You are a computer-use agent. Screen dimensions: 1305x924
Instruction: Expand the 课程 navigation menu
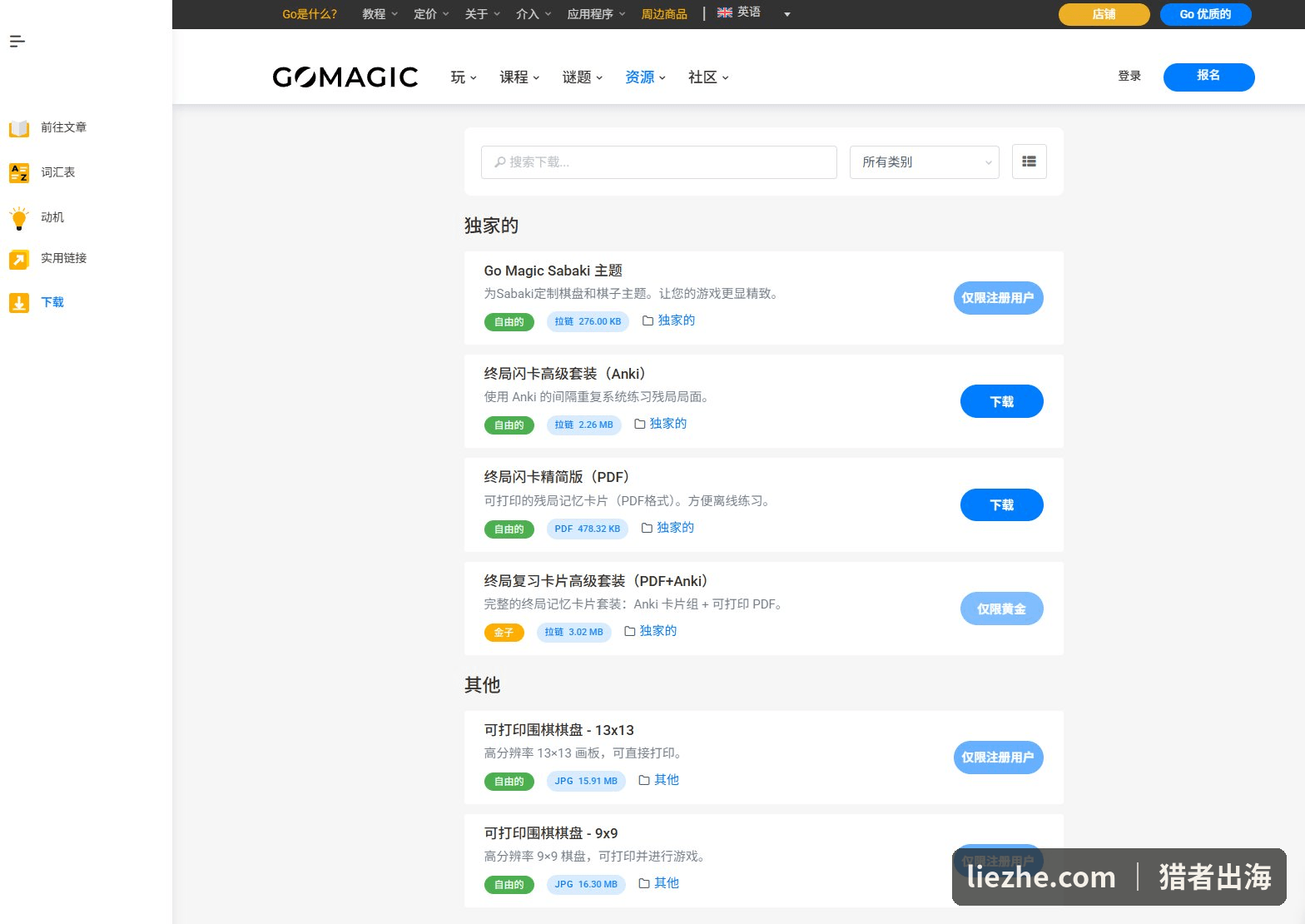tap(519, 77)
